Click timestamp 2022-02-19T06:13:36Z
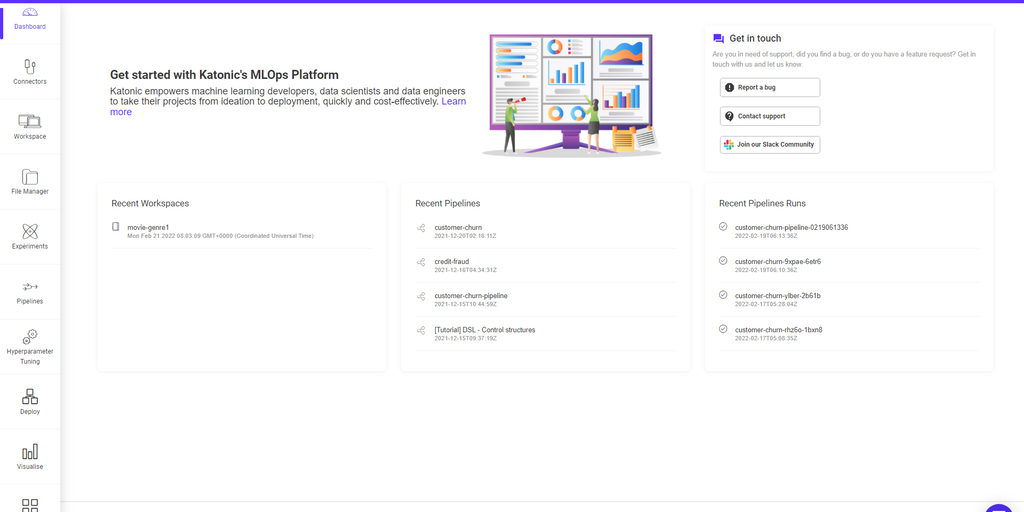The height and width of the screenshot is (512, 1024). tap(766, 236)
